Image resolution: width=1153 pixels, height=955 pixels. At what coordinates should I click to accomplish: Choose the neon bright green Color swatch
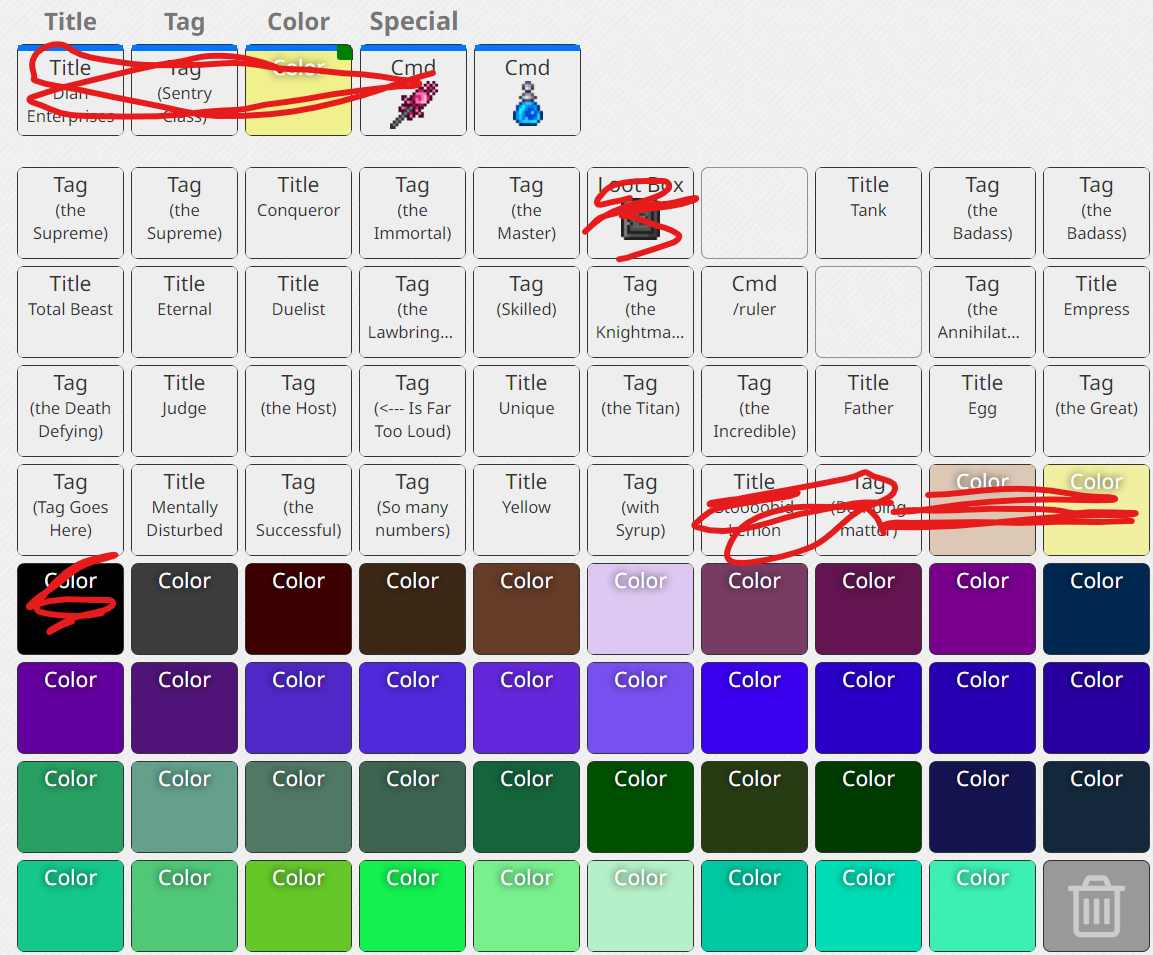(x=413, y=906)
